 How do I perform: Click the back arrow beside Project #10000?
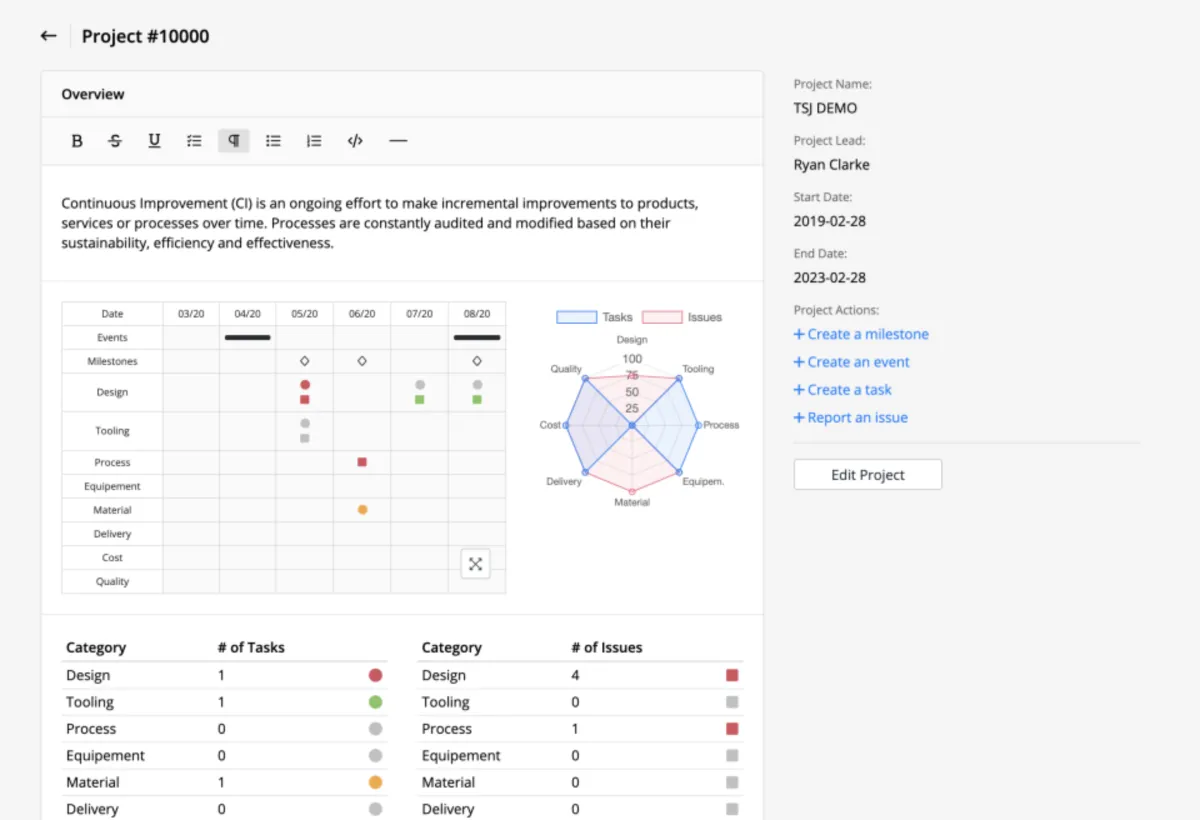tap(48, 36)
